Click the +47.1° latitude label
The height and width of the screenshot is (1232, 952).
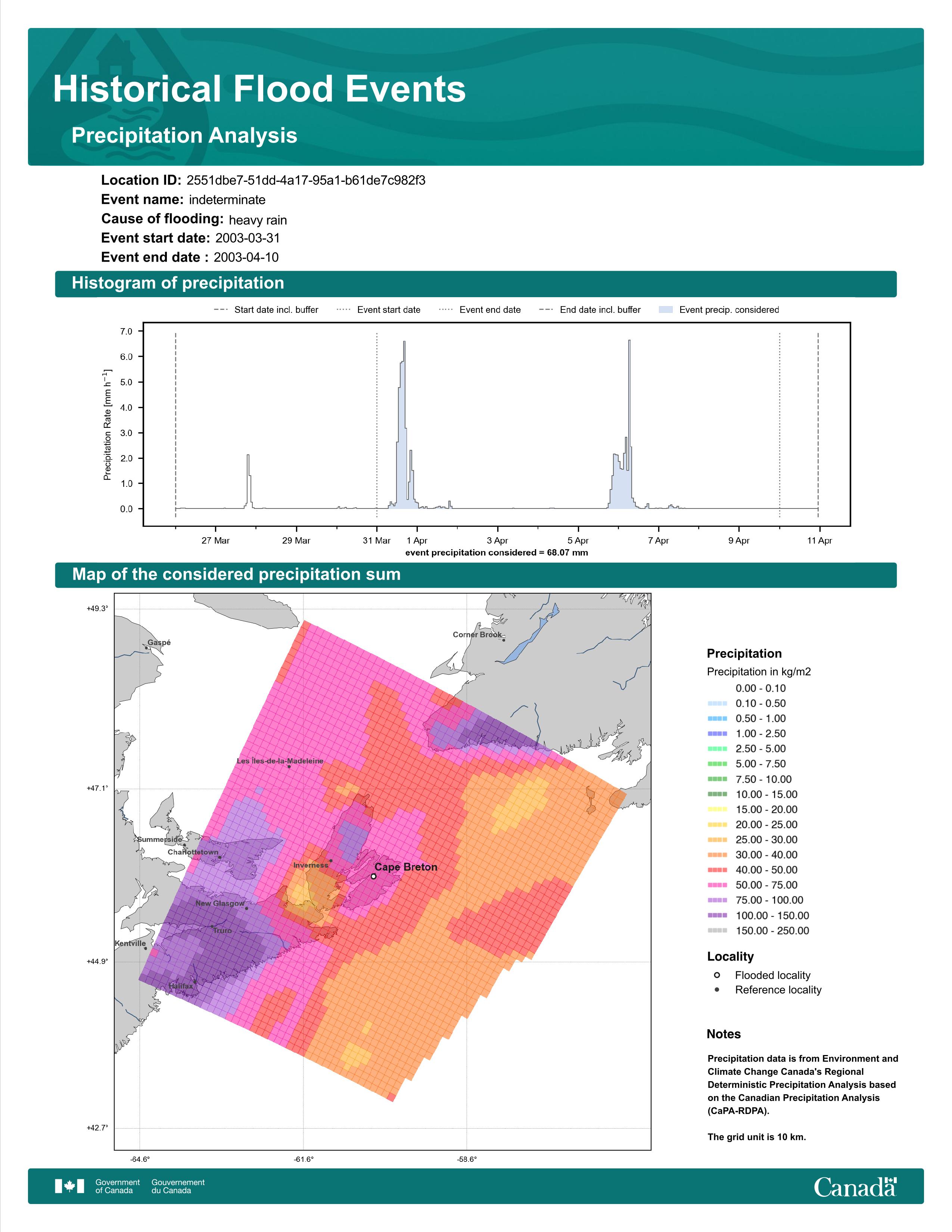pyautogui.click(x=97, y=788)
